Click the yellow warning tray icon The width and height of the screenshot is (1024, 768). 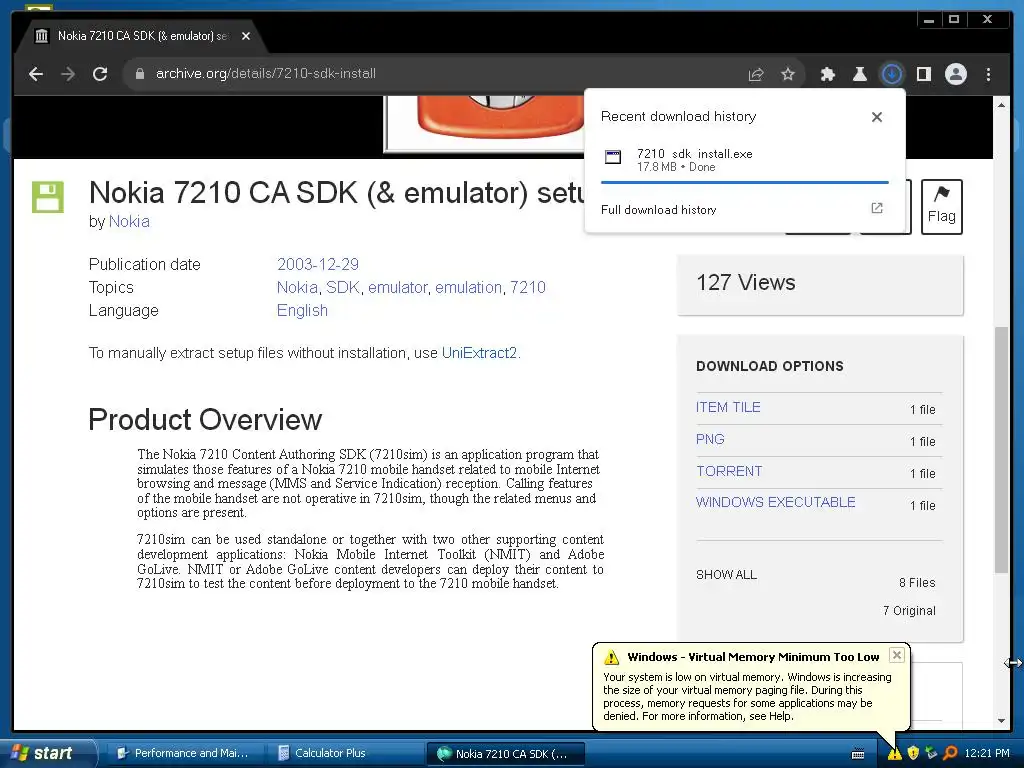point(895,754)
